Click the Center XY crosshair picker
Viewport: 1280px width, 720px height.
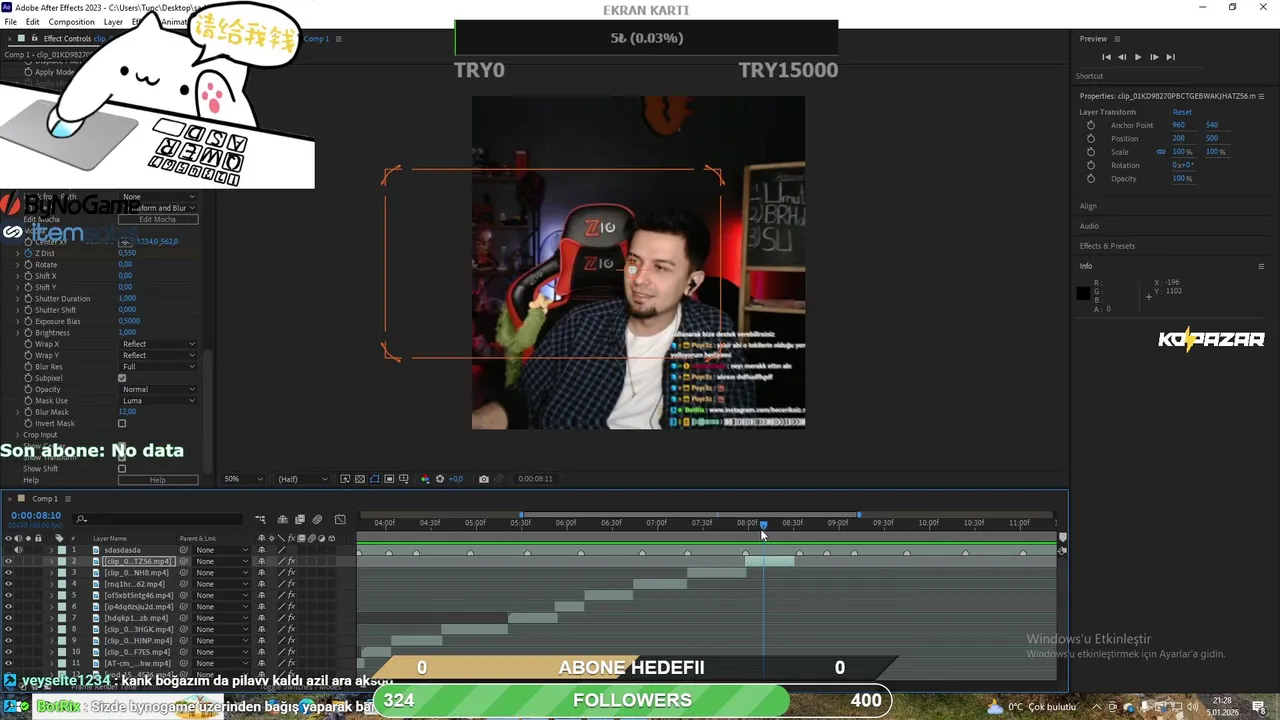[x=125, y=242]
